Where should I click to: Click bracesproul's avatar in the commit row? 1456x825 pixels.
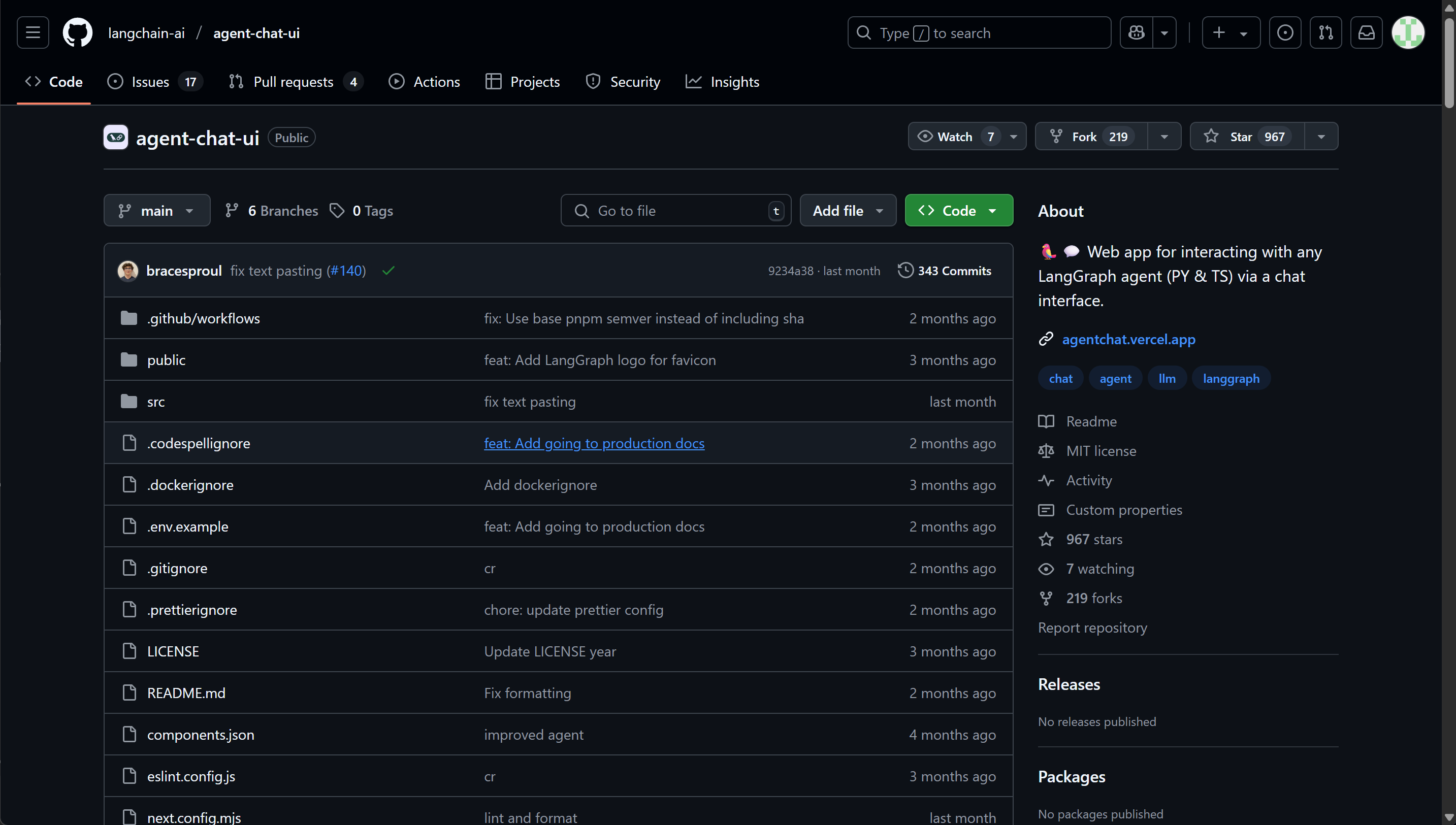[x=127, y=271]
